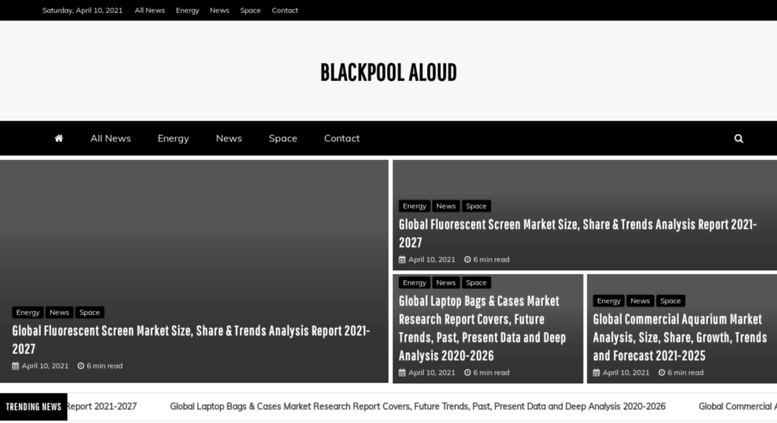Click News tag on Commercial Aquarium article
Viewport: 777px width, 423px height.
click(x=640, y=301)
